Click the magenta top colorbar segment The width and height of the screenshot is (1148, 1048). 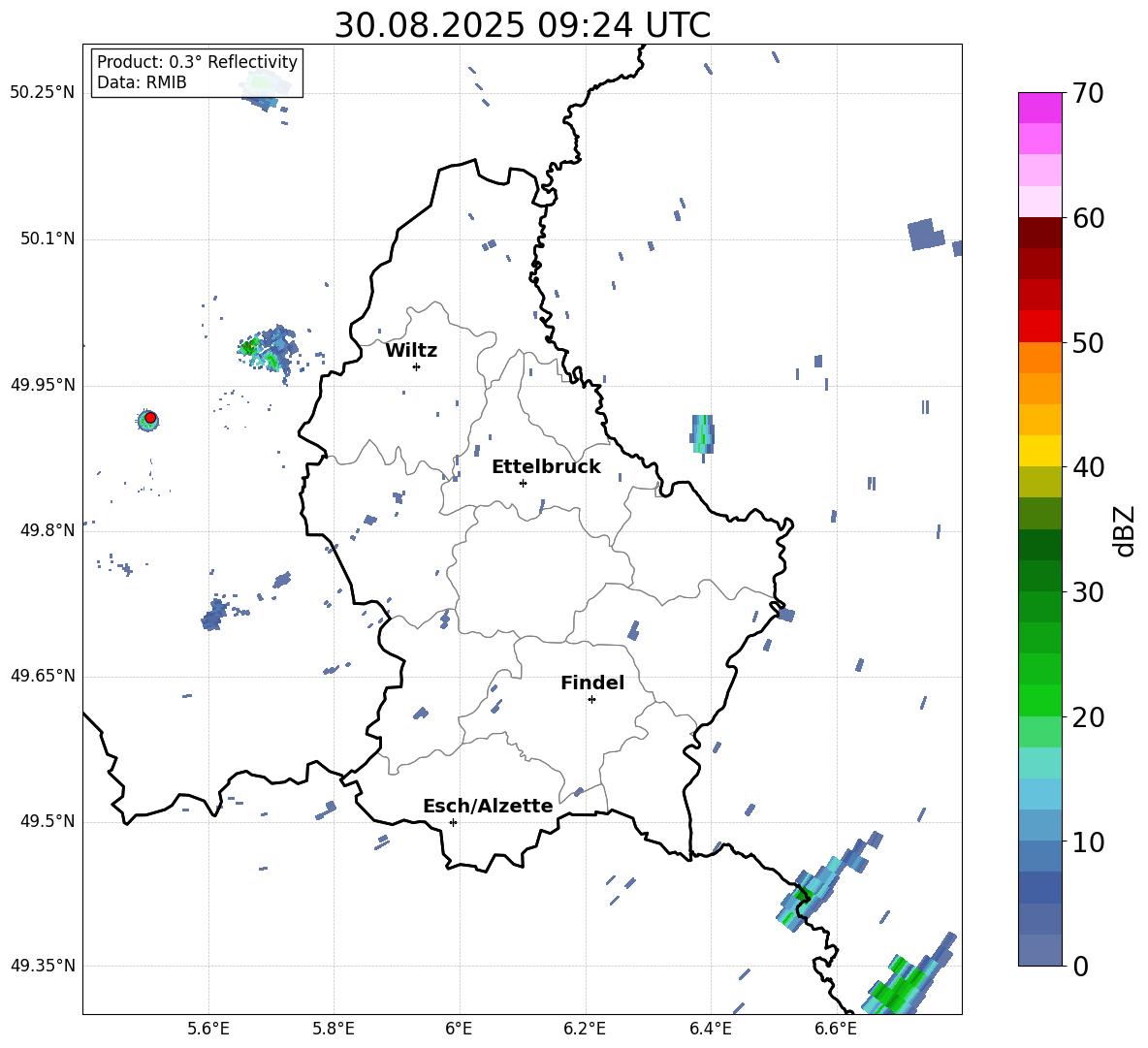click(1039, 108)
